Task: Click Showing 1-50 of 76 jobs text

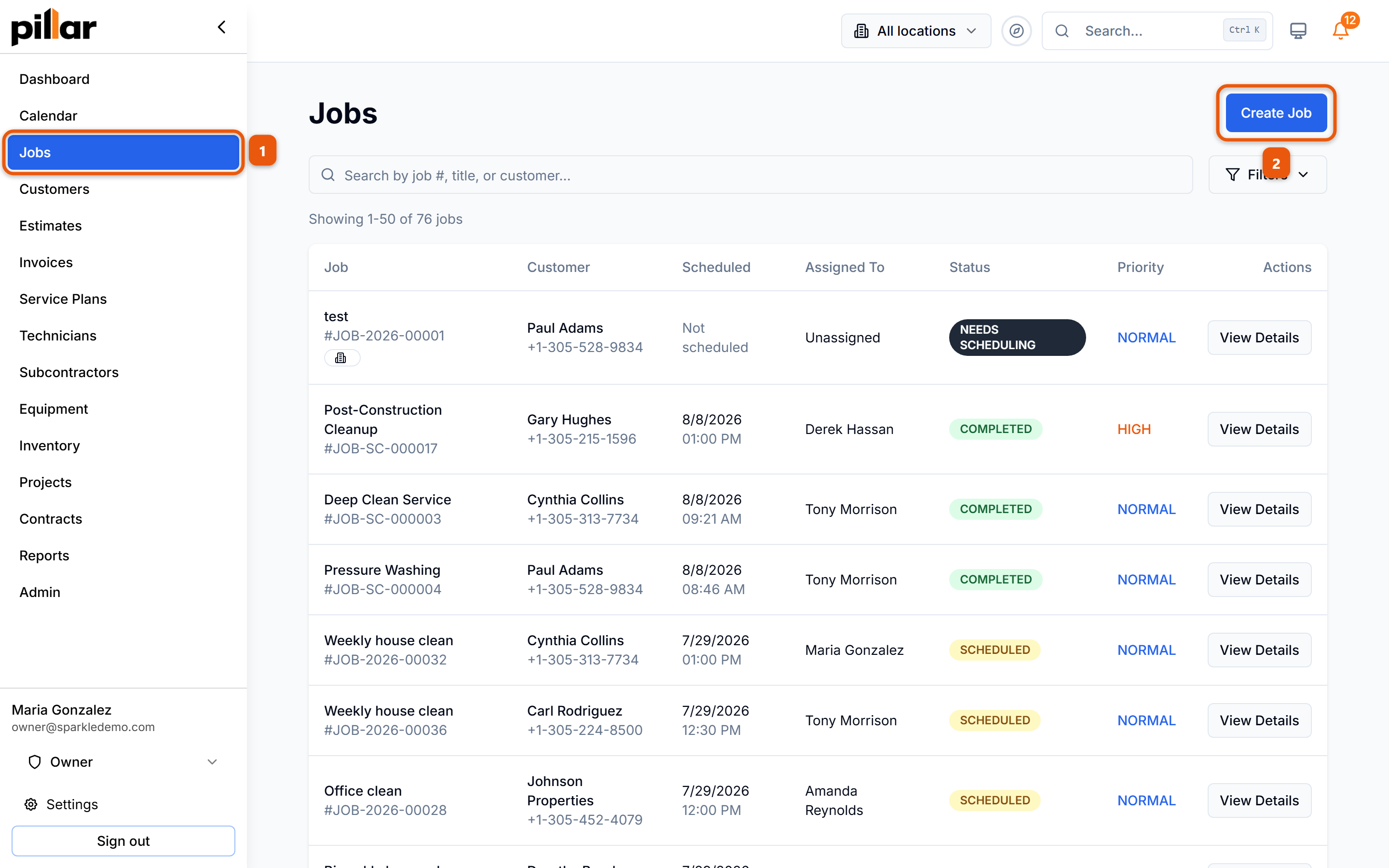Action: point(385,219)
